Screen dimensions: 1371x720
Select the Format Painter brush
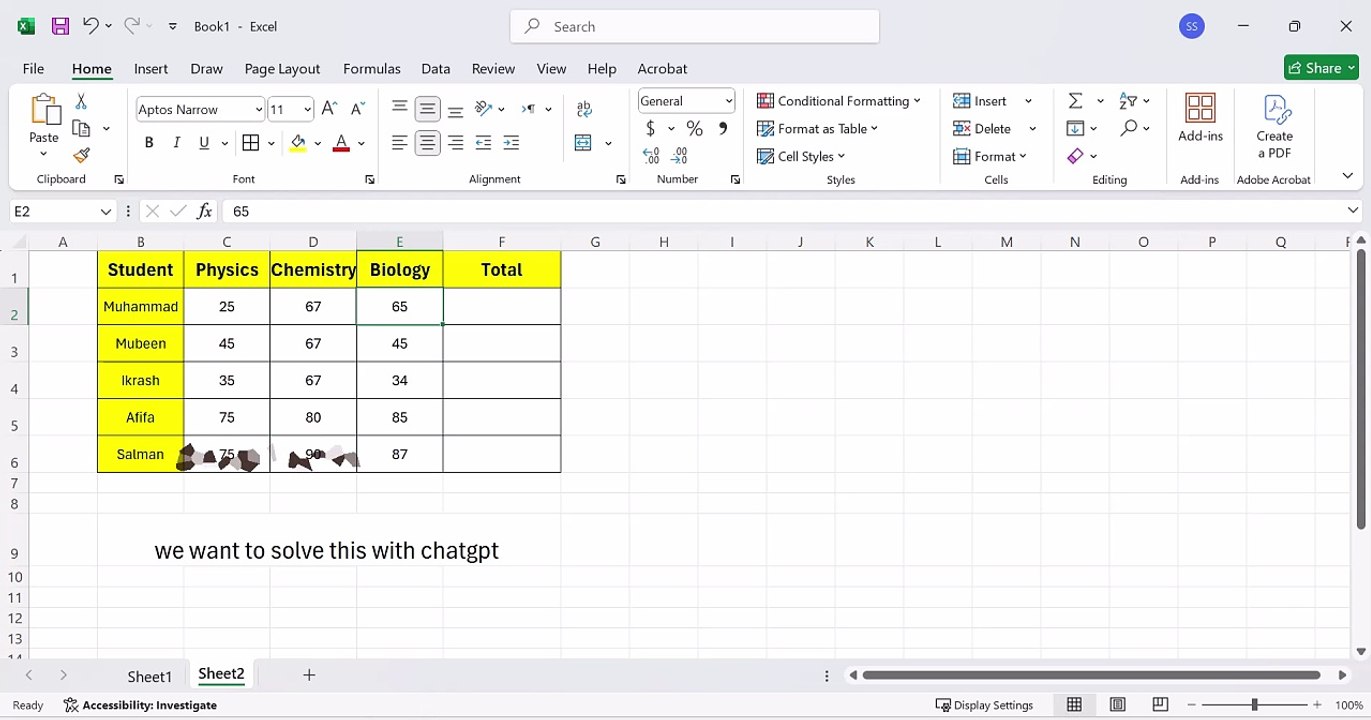click(82, 155)
